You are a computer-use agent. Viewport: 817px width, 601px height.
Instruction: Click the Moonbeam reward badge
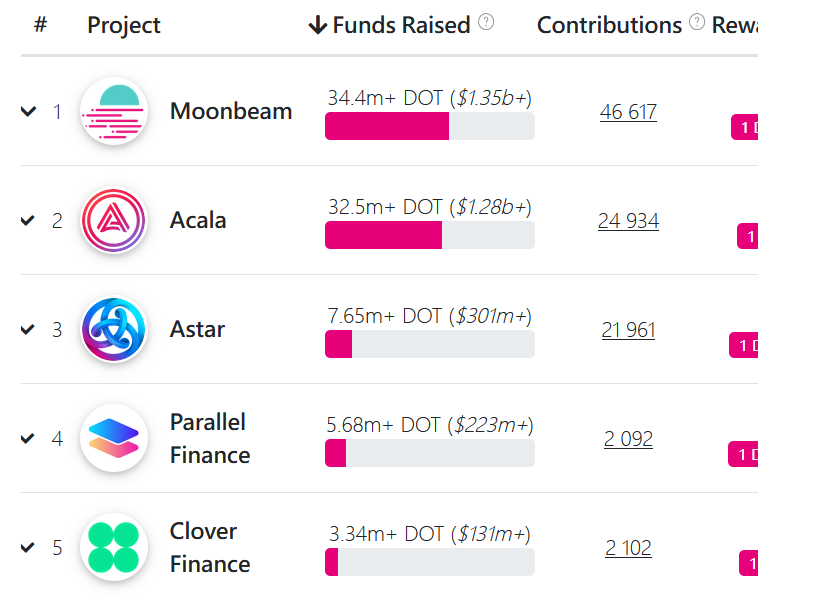pos(745,127)
